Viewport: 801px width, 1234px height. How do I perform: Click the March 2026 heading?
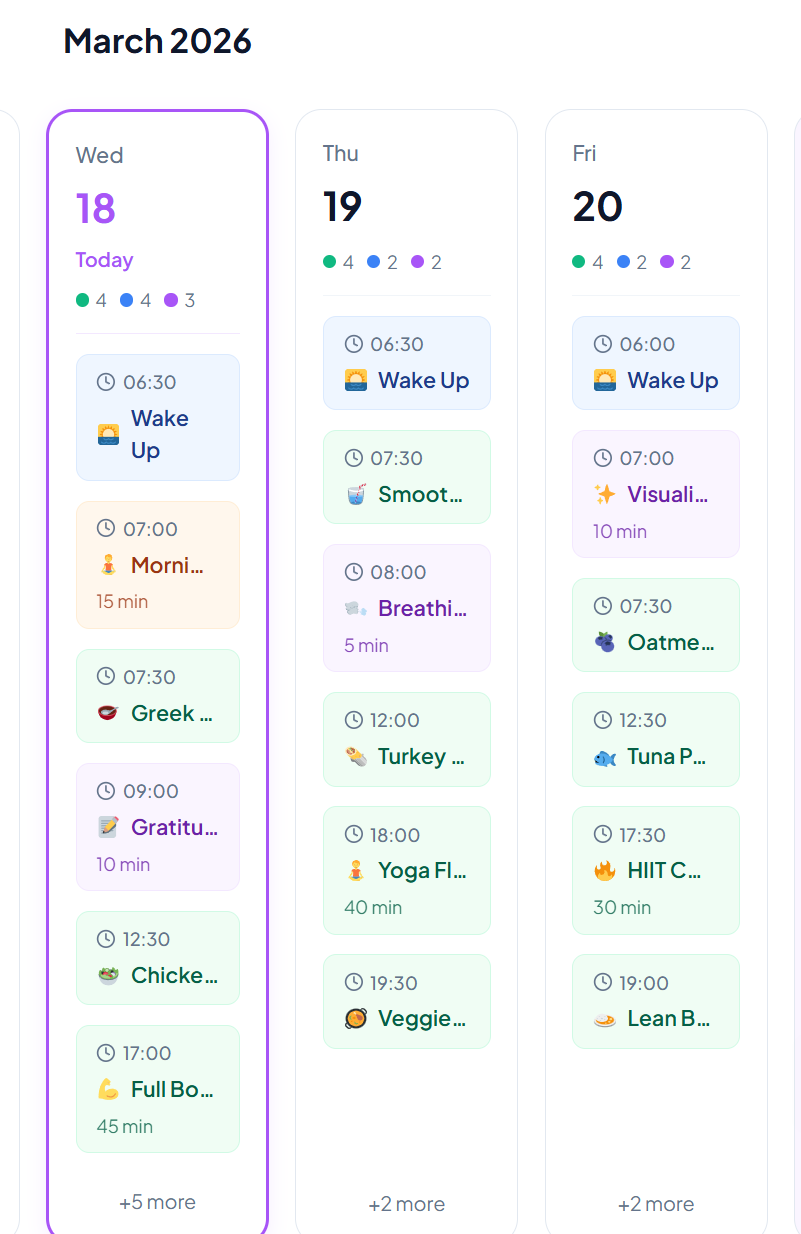point(156,41)
